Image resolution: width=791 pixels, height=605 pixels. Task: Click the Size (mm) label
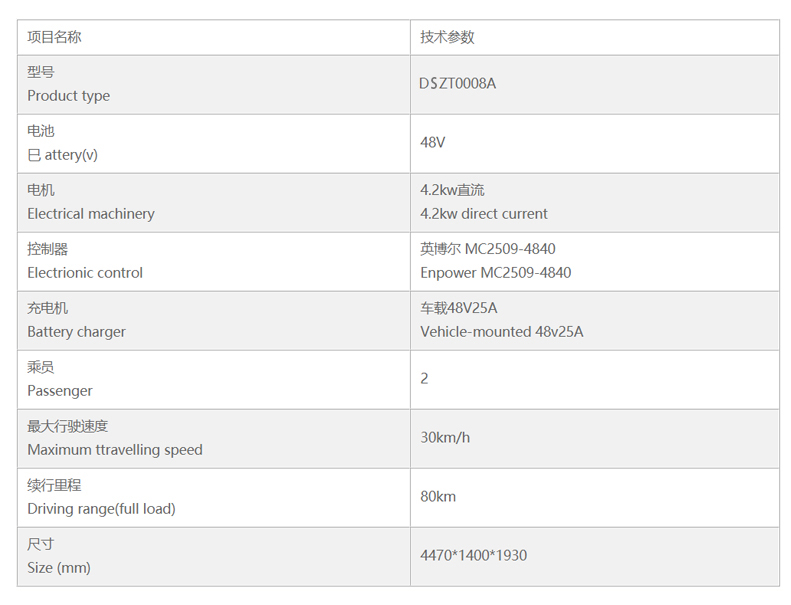(x=59, y=568)
